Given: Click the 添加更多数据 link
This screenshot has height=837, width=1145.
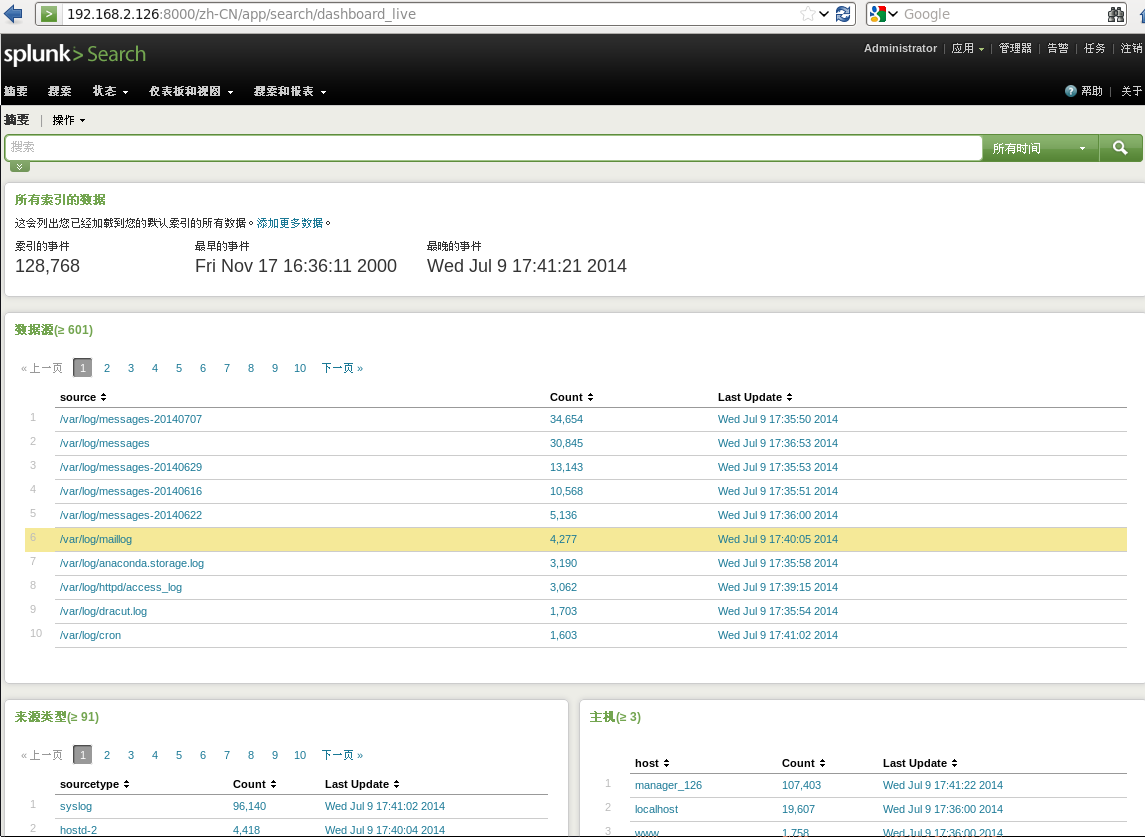Looking at the screenshot, I should 290,223.
